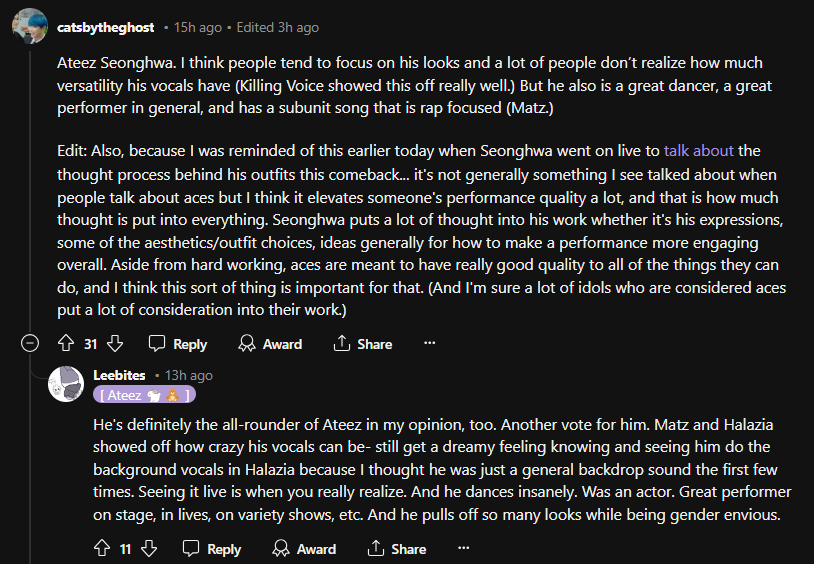Click the Ateez user flair badge

coord(144,395)
